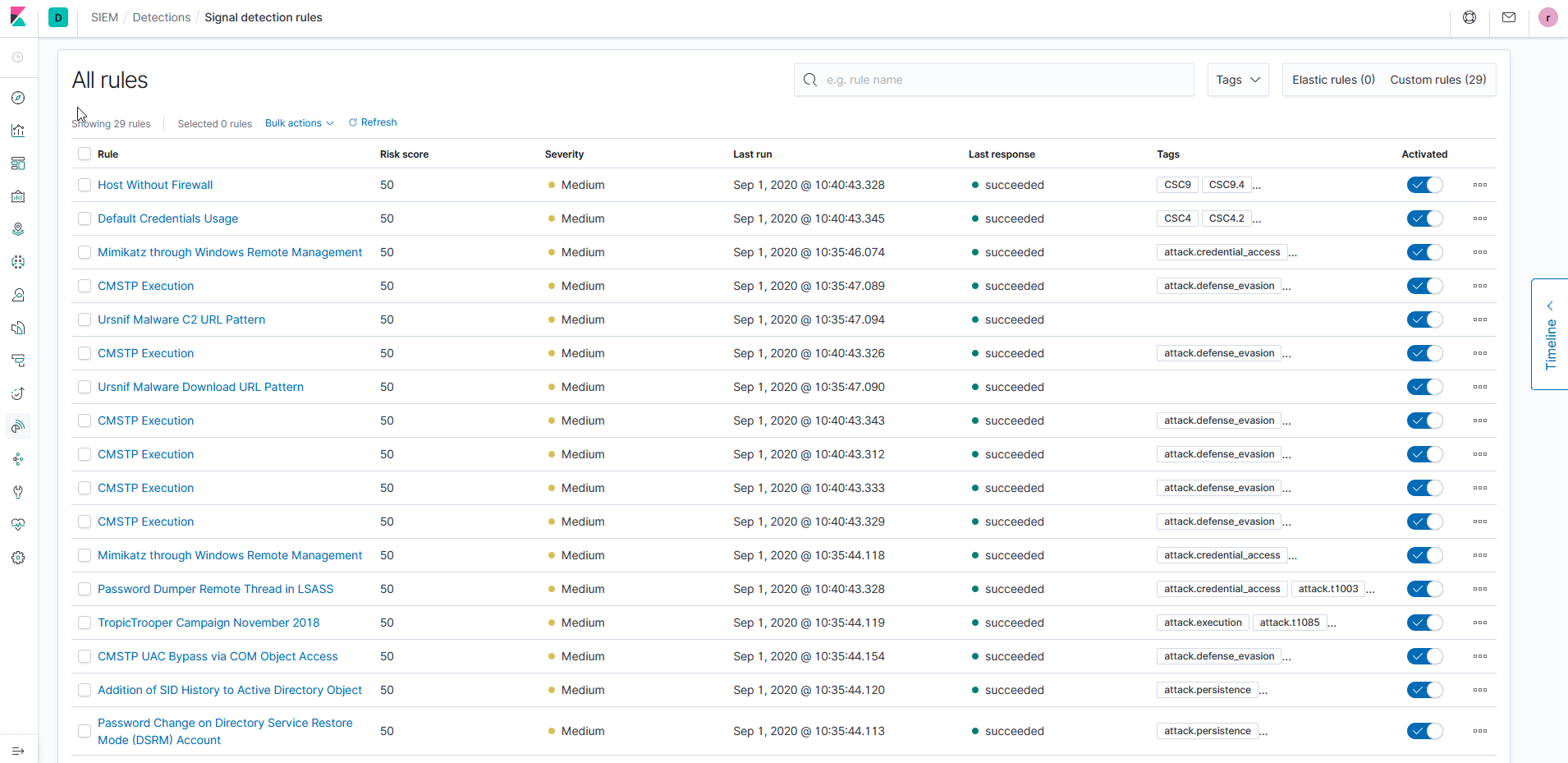Open Visualize chart icon in sidebar
Image resolution: width=1568 pixels, height=763 pixels.
(x=18, y=131)
